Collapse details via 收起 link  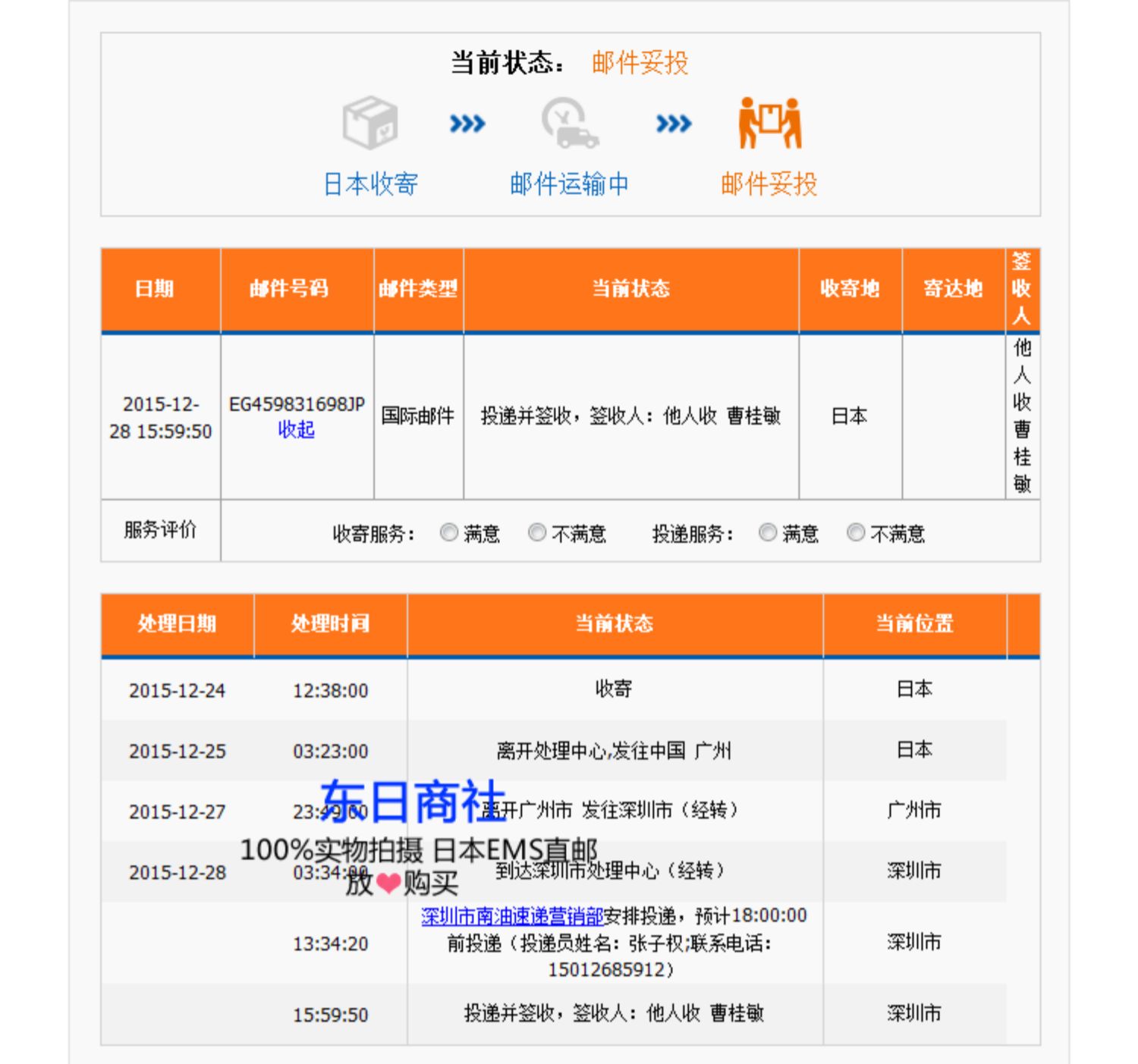pyautogui.click(x=296, y=430)
